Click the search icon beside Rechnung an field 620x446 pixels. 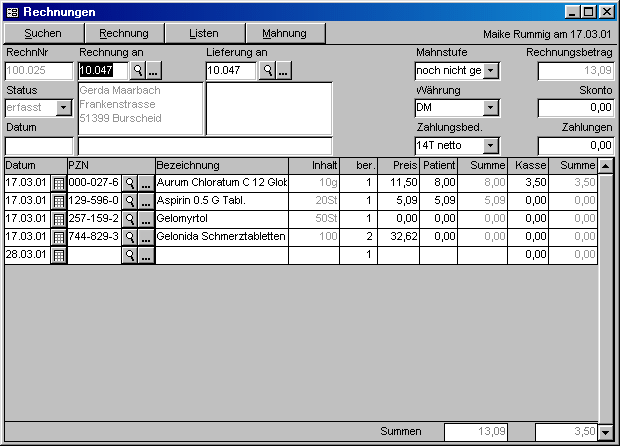pos(138,71)
